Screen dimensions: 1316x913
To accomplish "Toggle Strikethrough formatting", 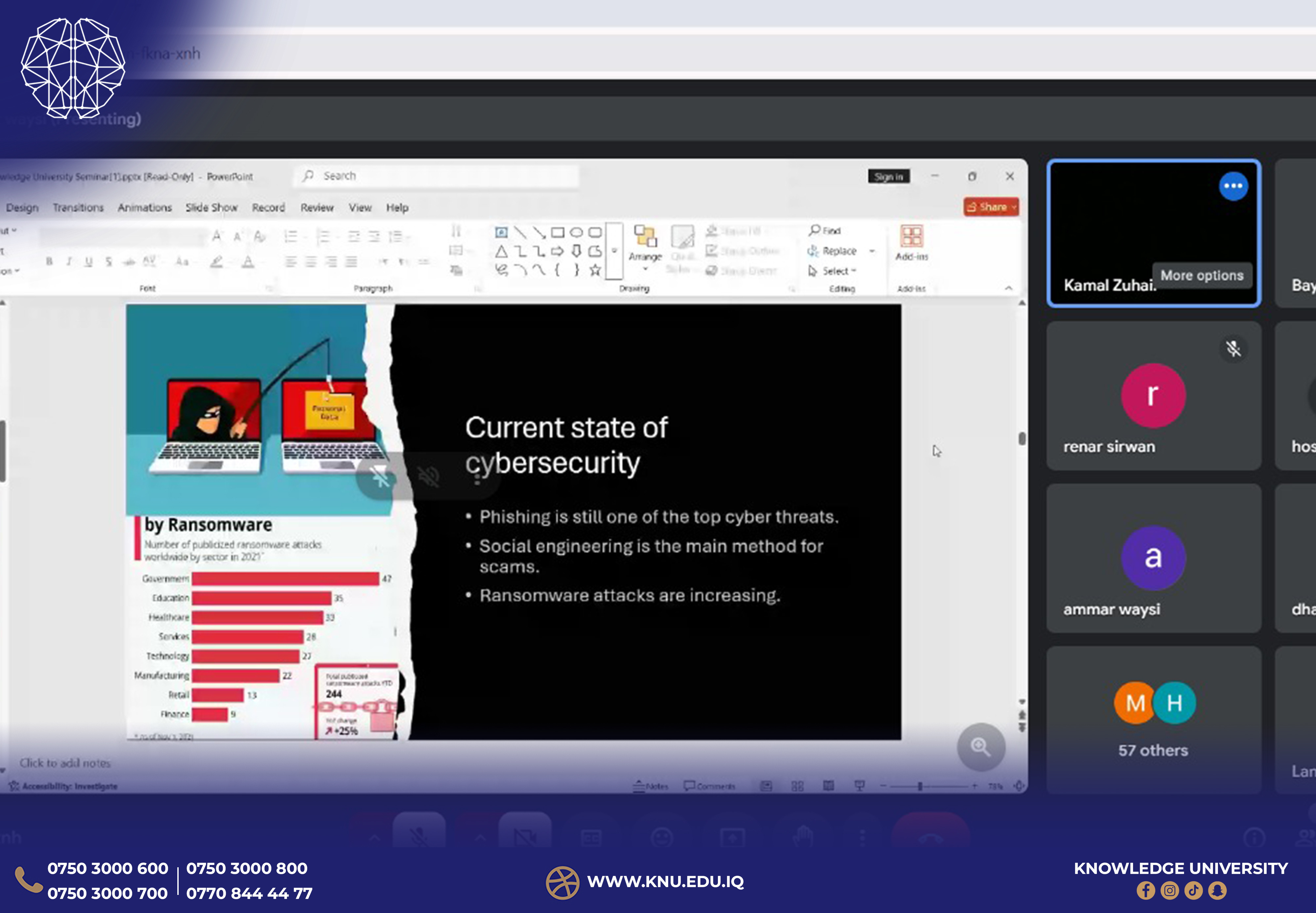I will pos(129,262).
